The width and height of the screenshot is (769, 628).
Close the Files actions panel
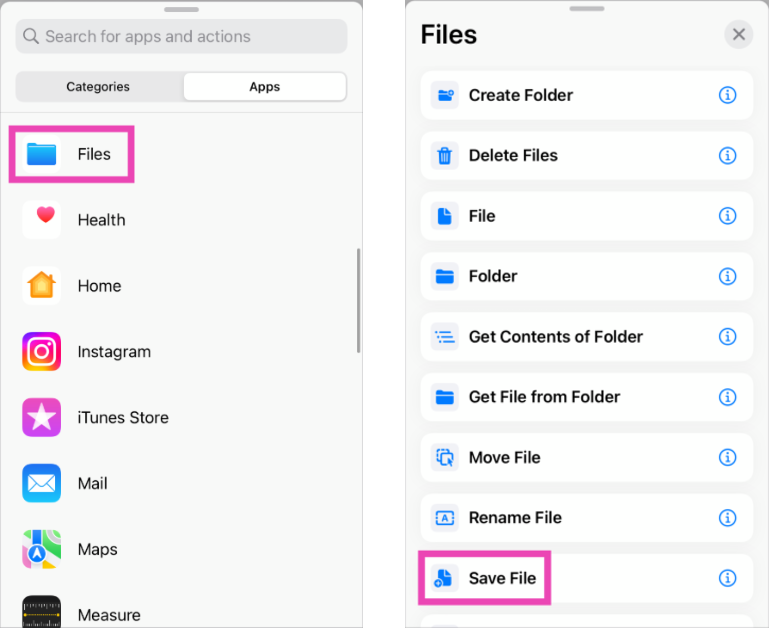point(738,35)
